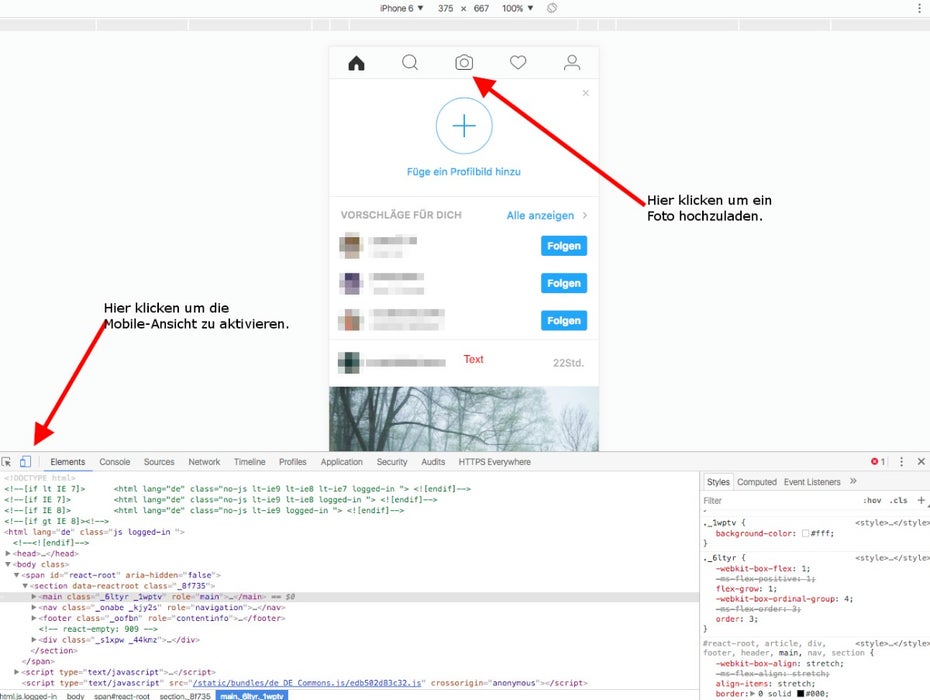Open the iPhone 6 device dropdown

click(402, 8)
